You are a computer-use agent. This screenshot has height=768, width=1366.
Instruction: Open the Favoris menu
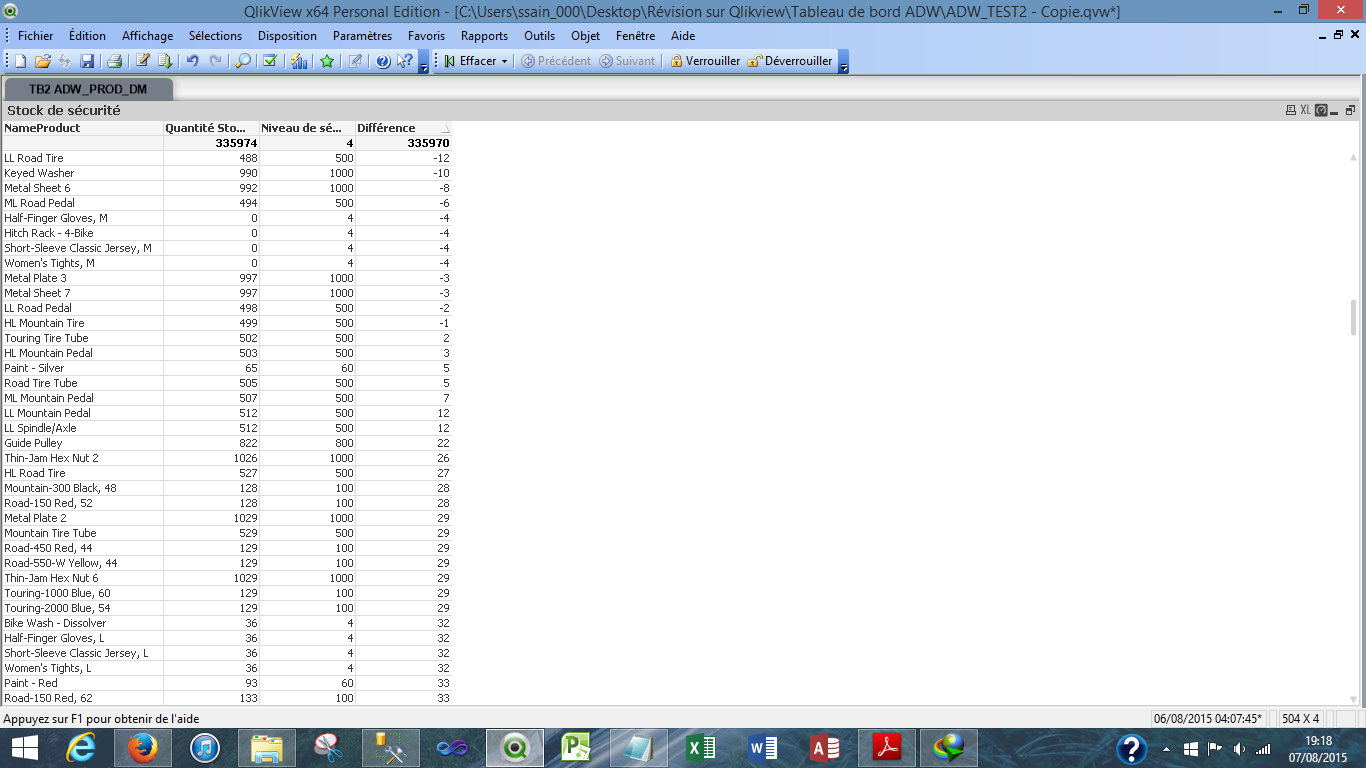click(x=427, y=36)
